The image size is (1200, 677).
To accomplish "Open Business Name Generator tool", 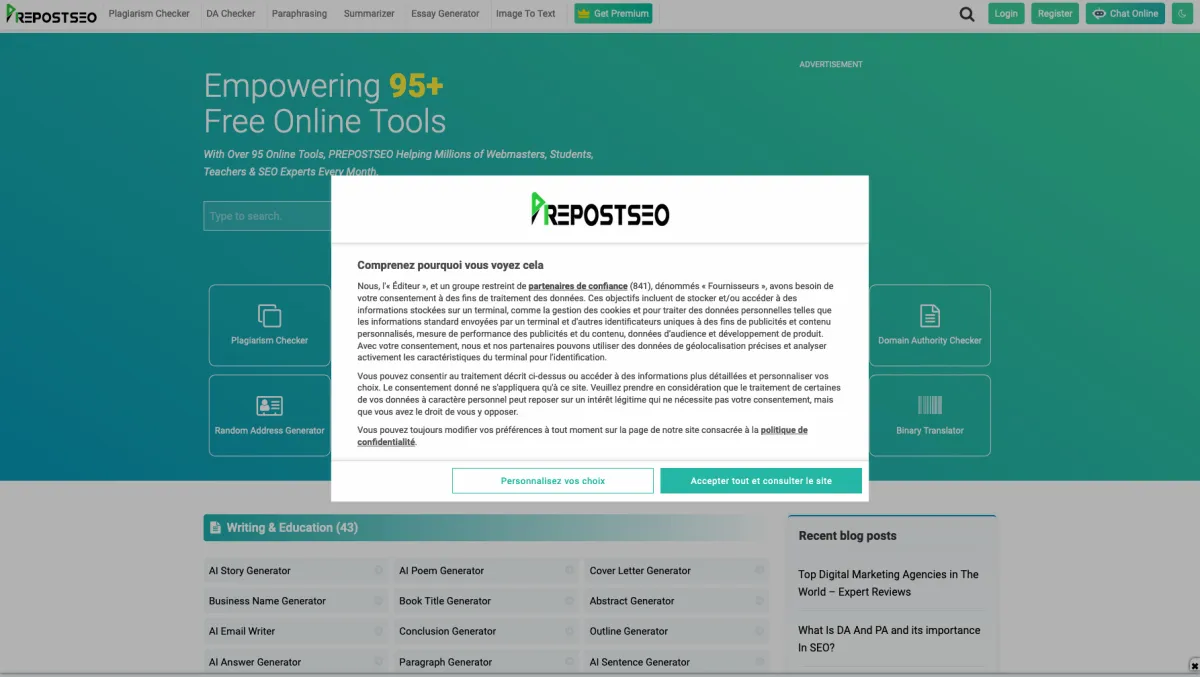I will [x=267, y=601].
